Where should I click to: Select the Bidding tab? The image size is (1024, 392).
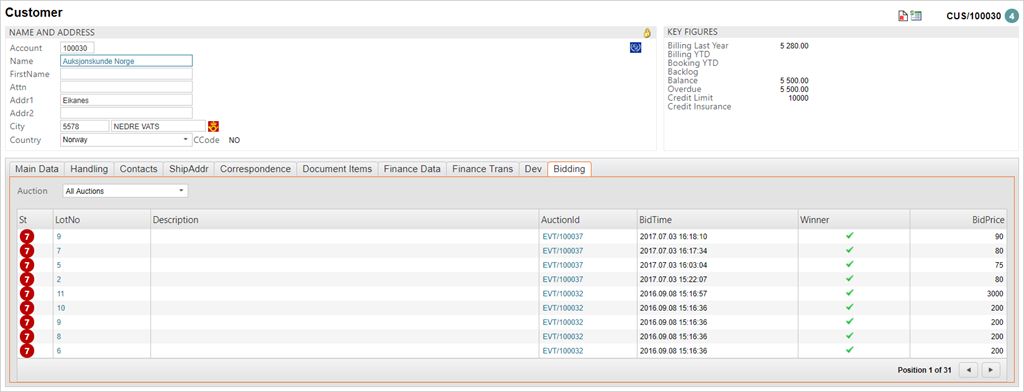(x=569, y=169)
